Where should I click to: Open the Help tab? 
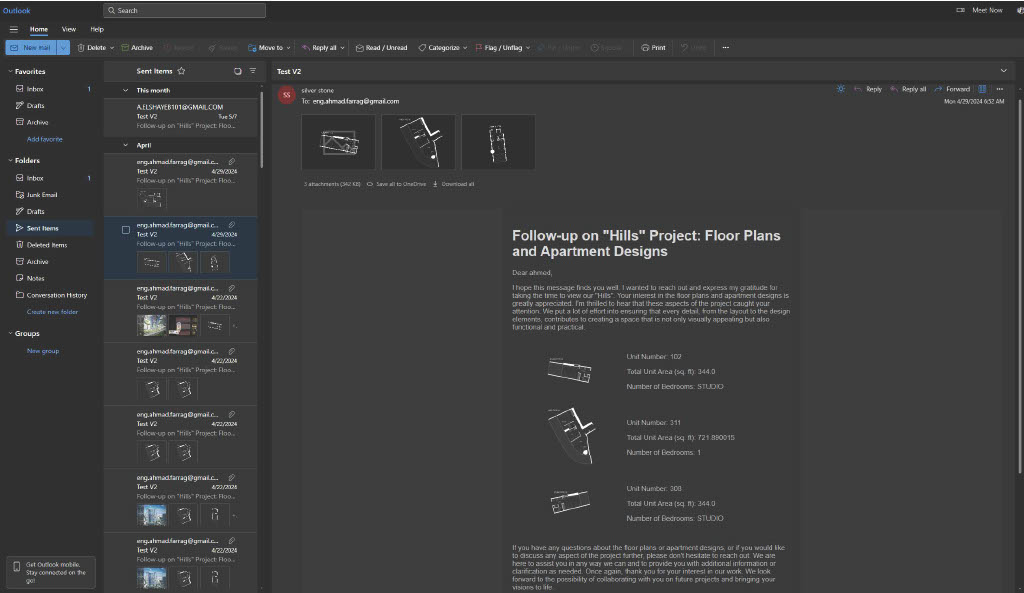(x=97, y=29)
